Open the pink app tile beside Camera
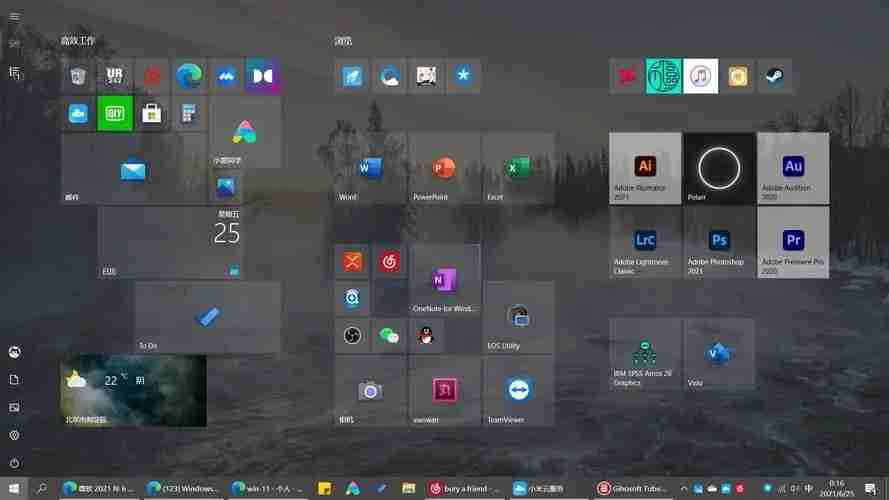Viewport: 889px width, 500px height. pos(444,391)
